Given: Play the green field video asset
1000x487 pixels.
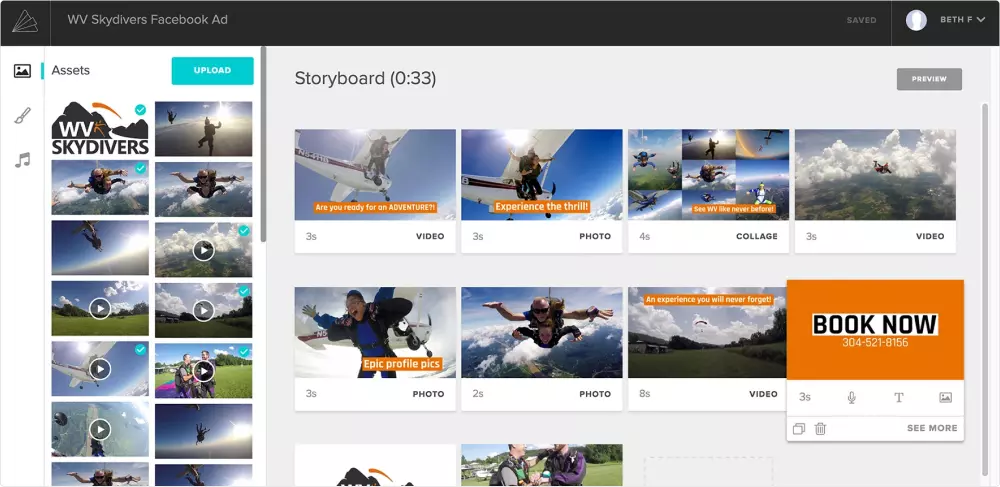Looking at the screenshot, I should tap(100, 309).
